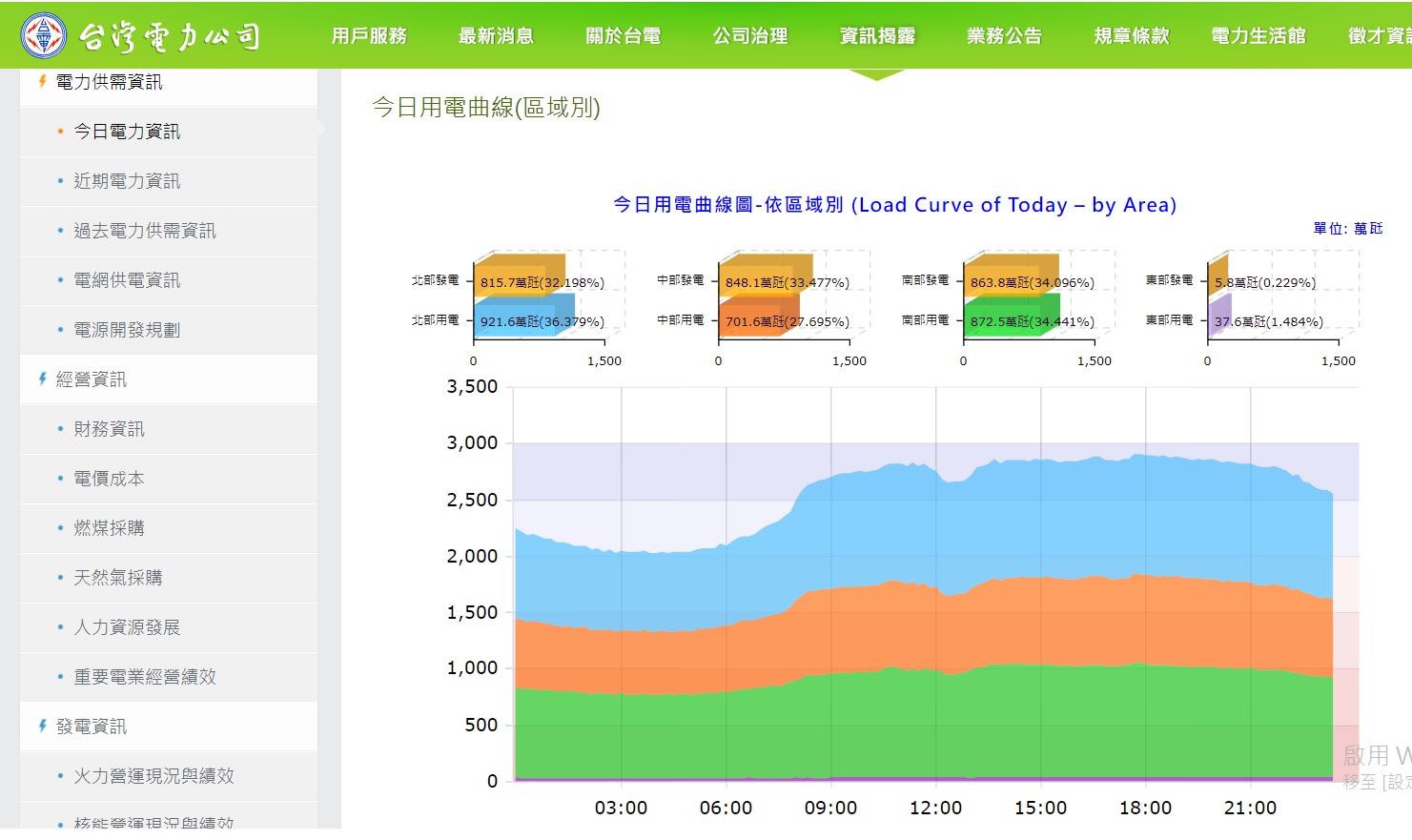Click the 單位: 萬瓩 unit label
1412x840 pixels.
point(1347,229)
